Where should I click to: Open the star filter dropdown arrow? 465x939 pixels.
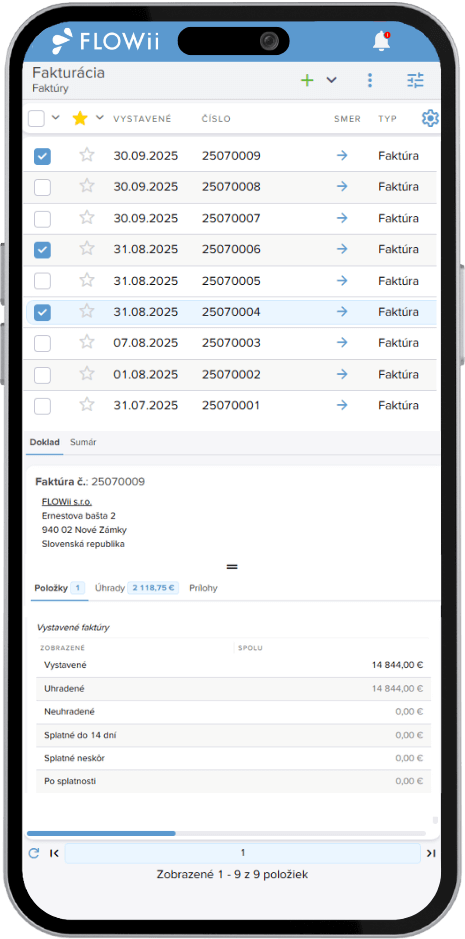pos(99,117)
